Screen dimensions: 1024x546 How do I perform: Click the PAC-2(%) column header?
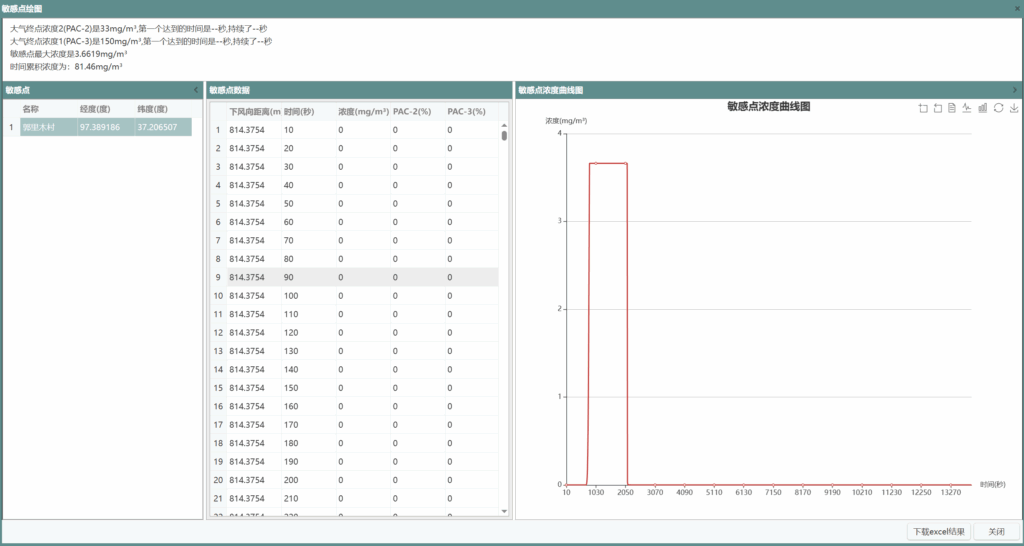pos(413,112)
